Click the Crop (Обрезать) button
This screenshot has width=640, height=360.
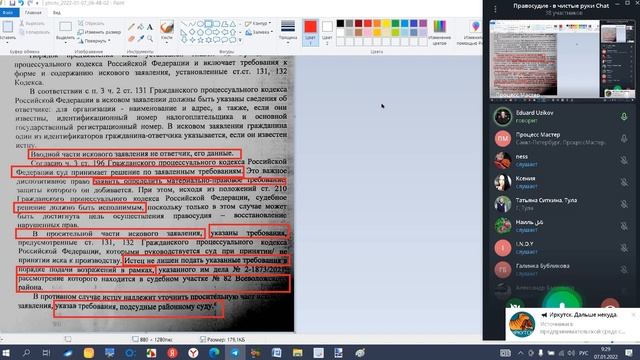[91, 23]
